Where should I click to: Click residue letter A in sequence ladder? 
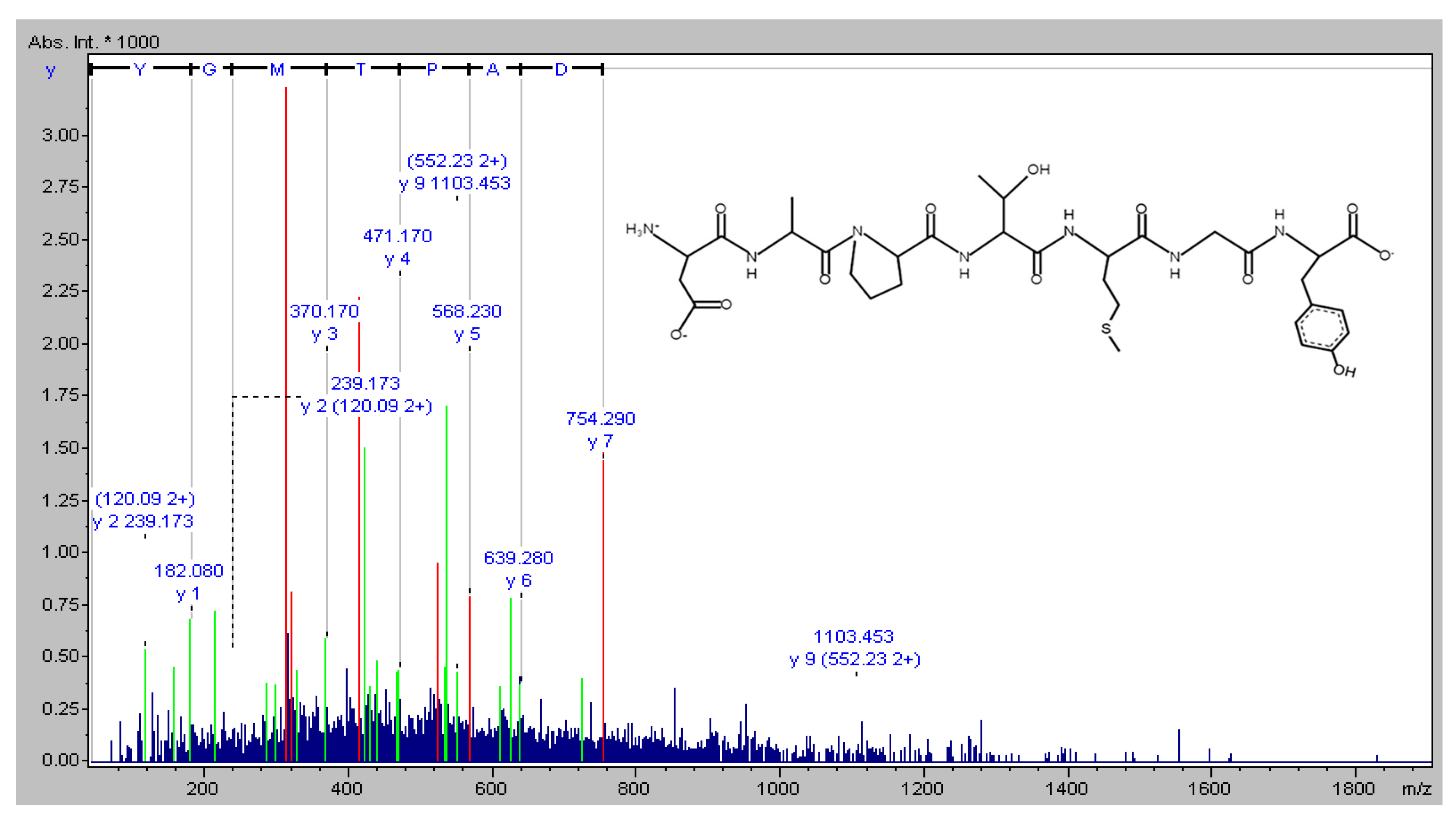[493, 70]
